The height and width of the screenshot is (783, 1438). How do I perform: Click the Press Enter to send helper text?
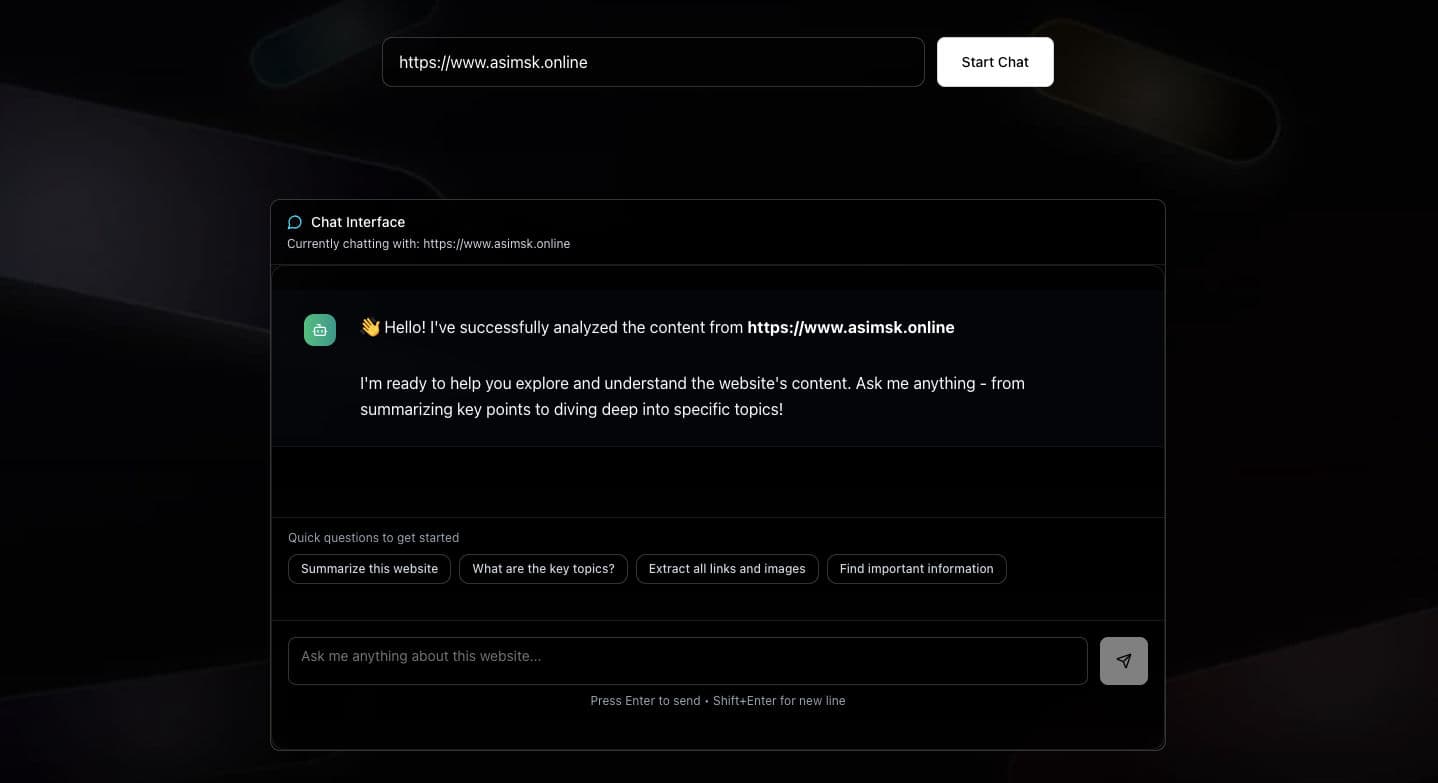click(x=717, y=700)
